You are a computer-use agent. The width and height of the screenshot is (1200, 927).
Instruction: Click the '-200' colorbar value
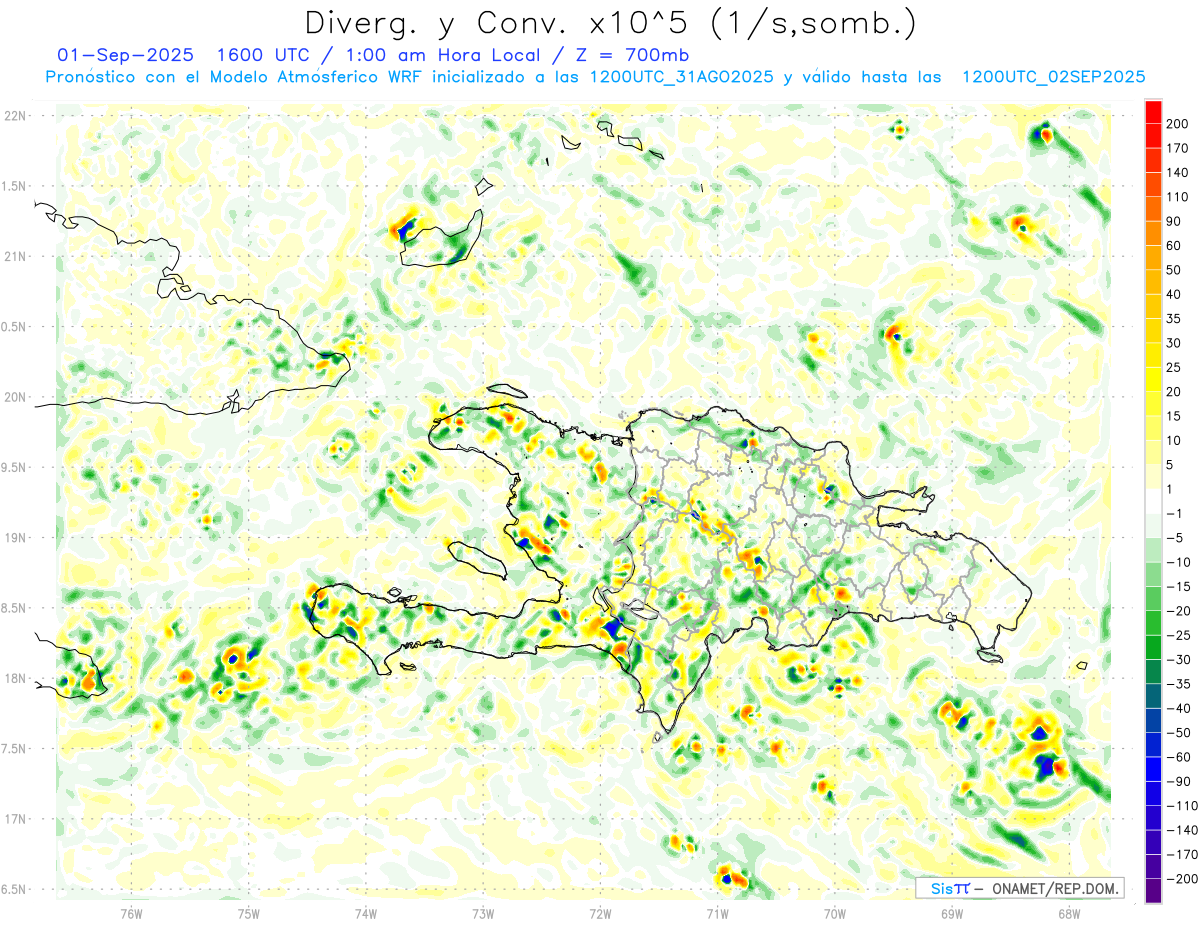[x=1183, y=879]
